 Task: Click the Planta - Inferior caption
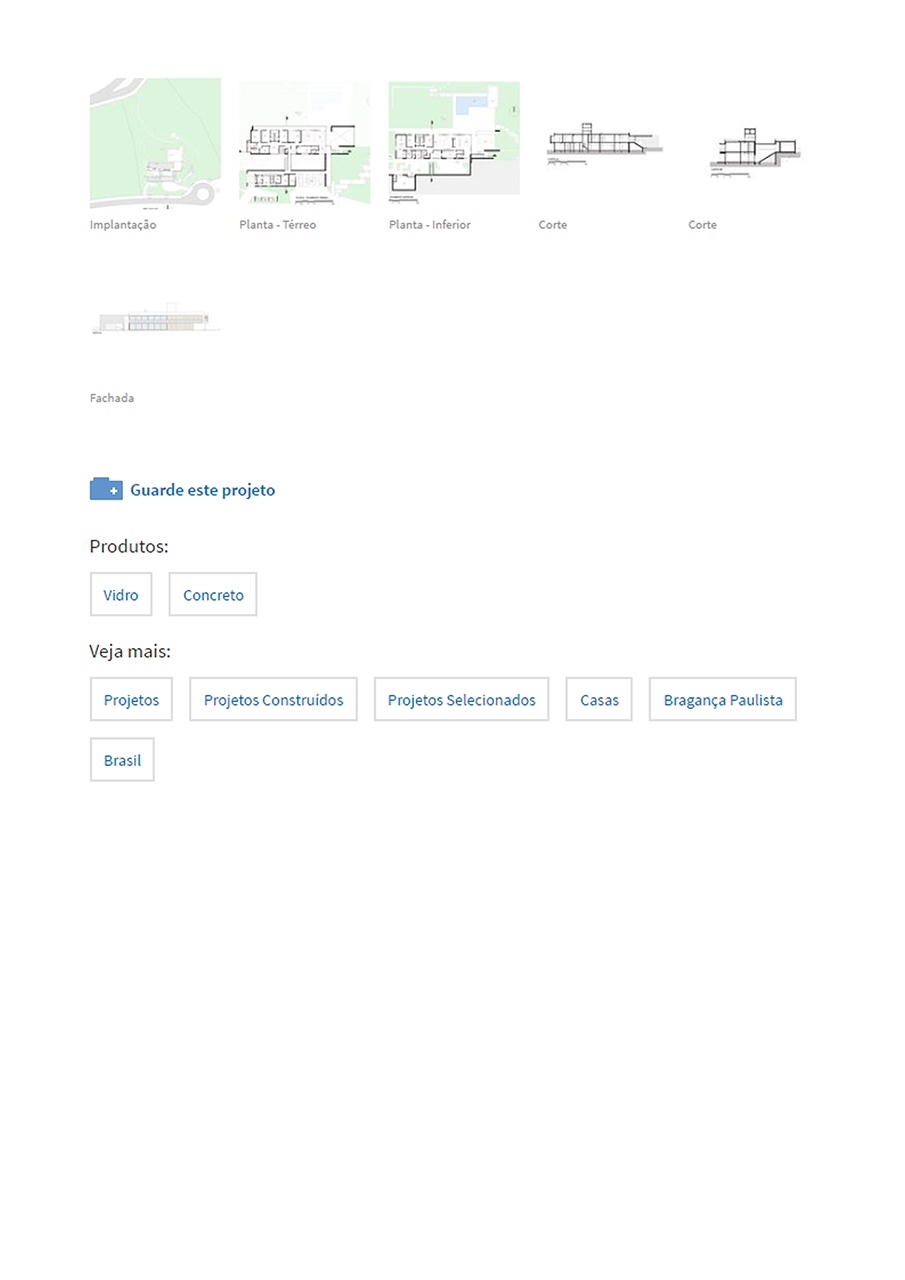tap(430, 225)
